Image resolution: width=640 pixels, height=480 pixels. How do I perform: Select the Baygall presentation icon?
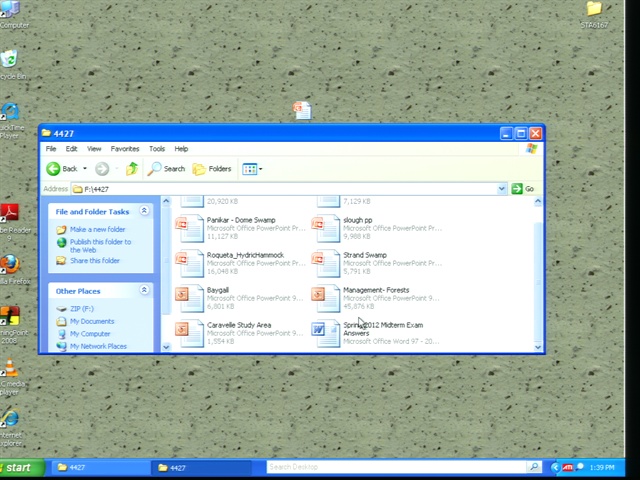coord(189,298)
